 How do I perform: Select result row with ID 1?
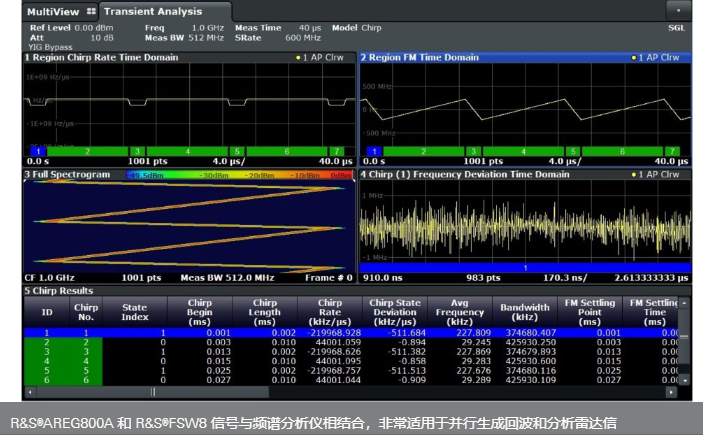pyautogui.click(x=351, y=333)
